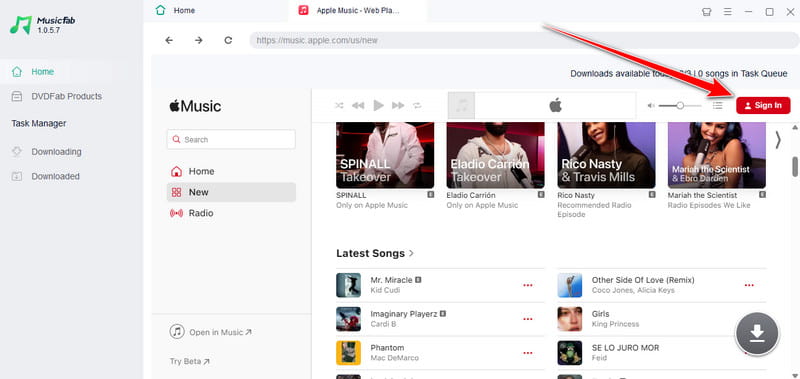Screen dimensions: 800x379
Task: Go forward with the forward arrow
Action: (198, 40)
